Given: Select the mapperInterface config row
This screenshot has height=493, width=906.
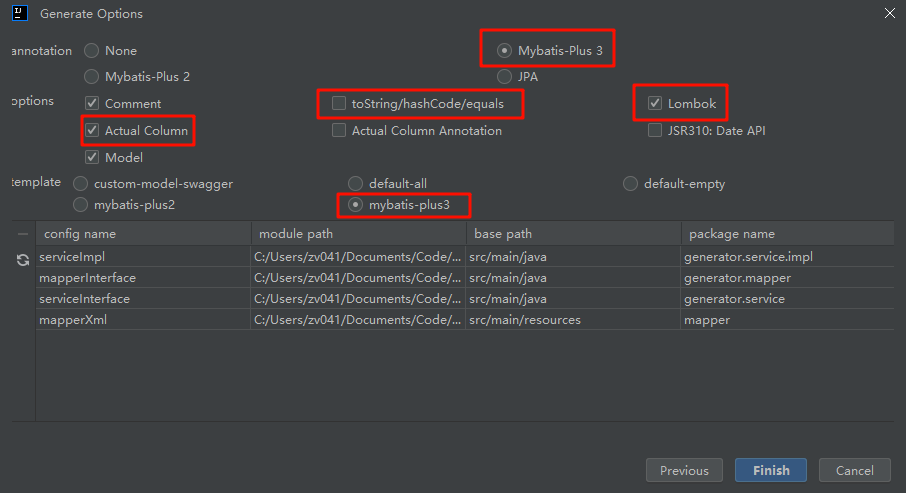Looking at the screenshot, I should pos(465,278).
